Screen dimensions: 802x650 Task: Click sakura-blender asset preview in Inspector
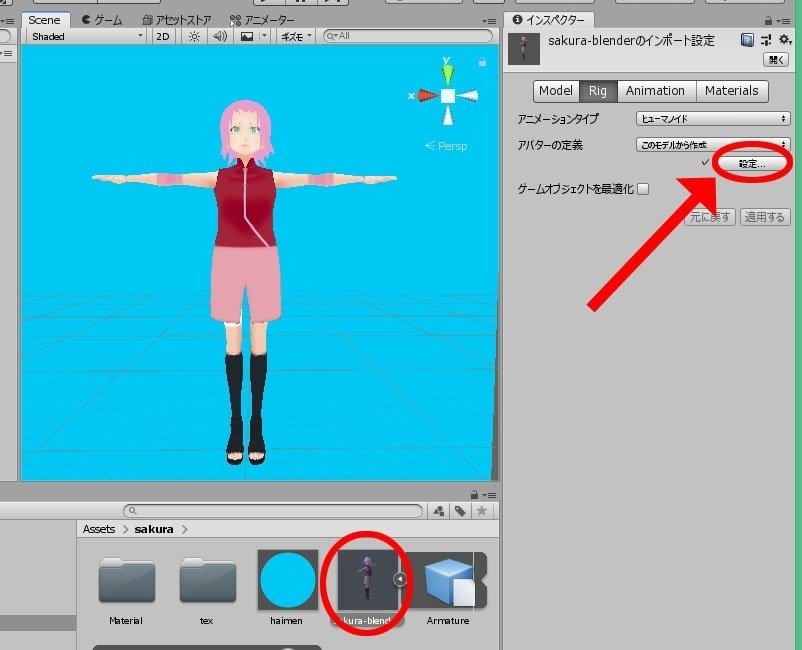[x=524, y=49]
